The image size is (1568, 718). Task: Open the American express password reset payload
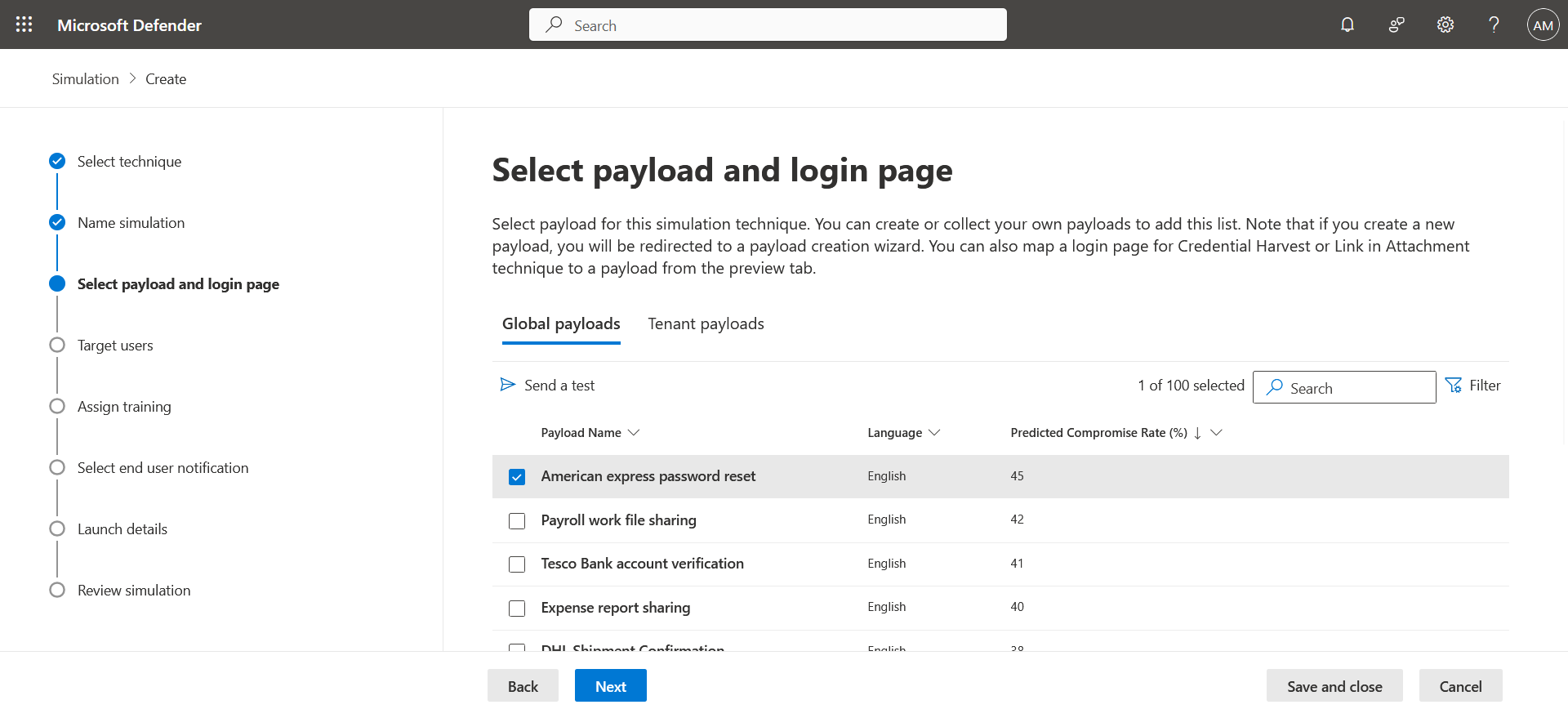(x=648, y=476)
